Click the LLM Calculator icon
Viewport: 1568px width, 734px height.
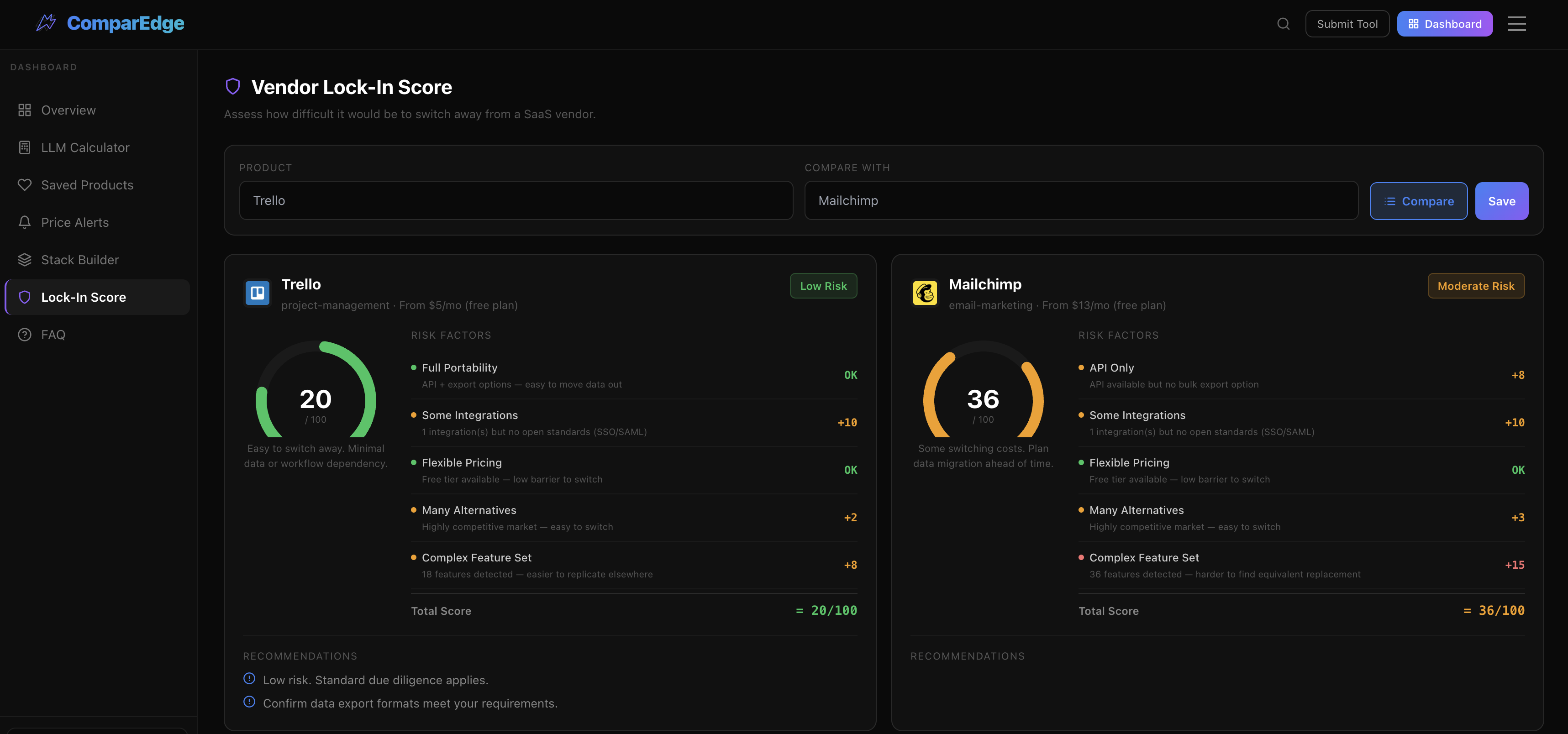[25, 147]
